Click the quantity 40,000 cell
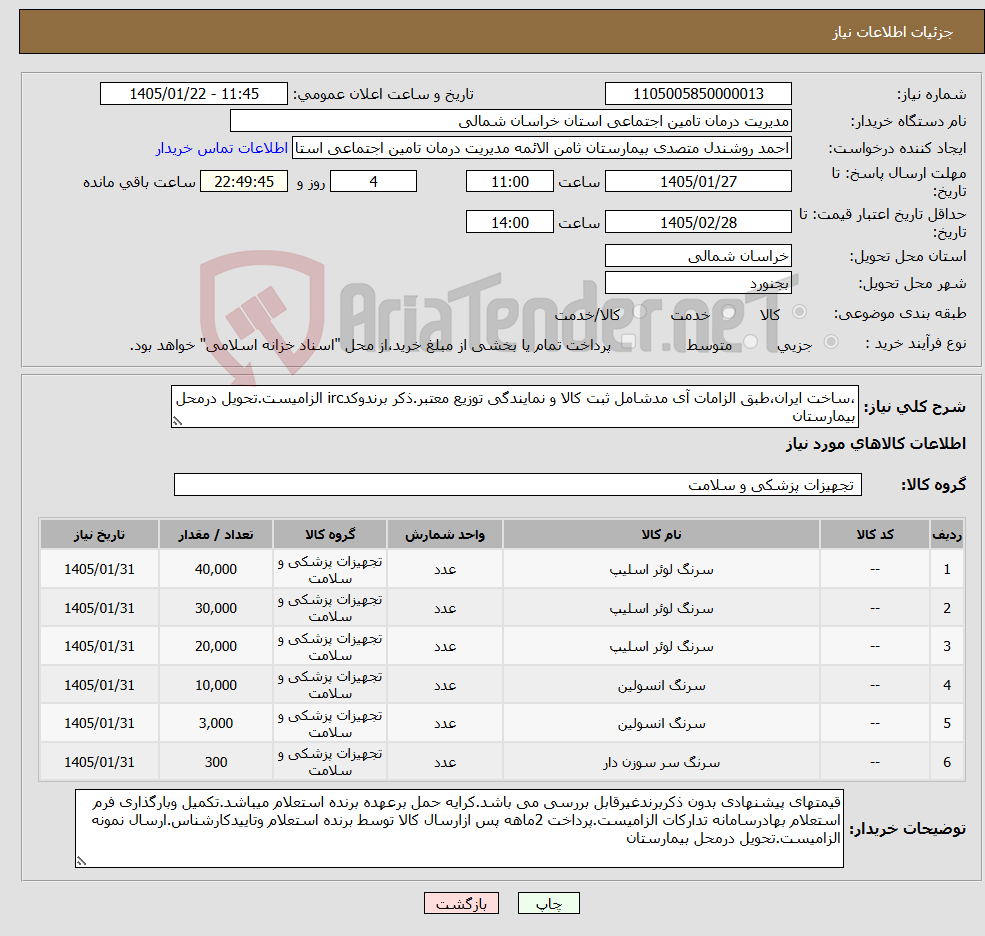985x936 pixels. click(215, 569)
